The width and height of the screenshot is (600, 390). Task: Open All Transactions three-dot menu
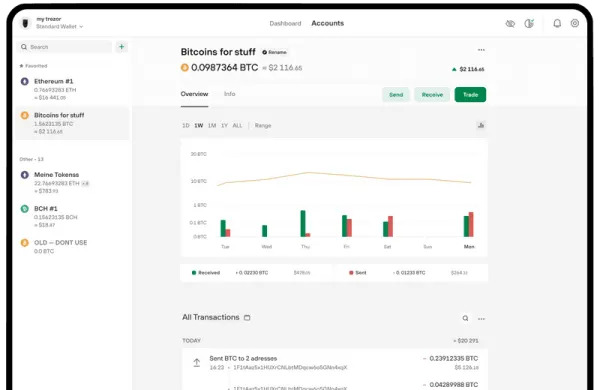click(481, 318)
